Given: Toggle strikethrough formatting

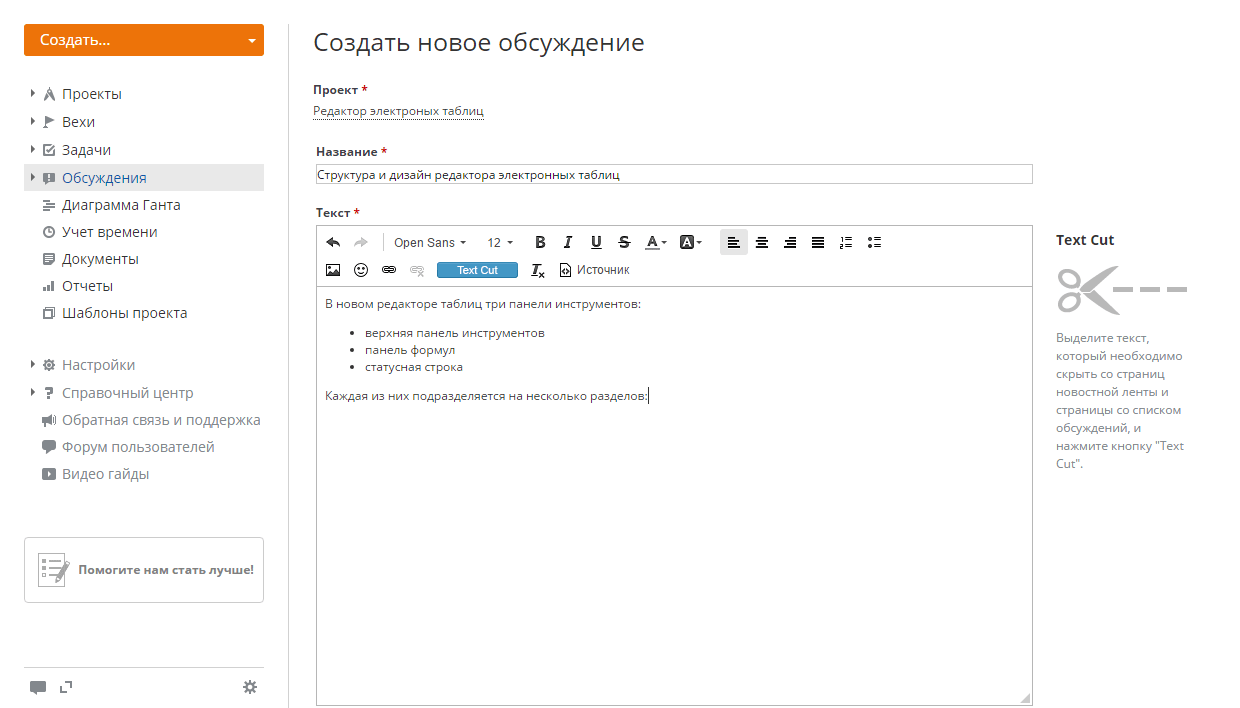Looking at the screenshot, I should (x=624, y=242).
